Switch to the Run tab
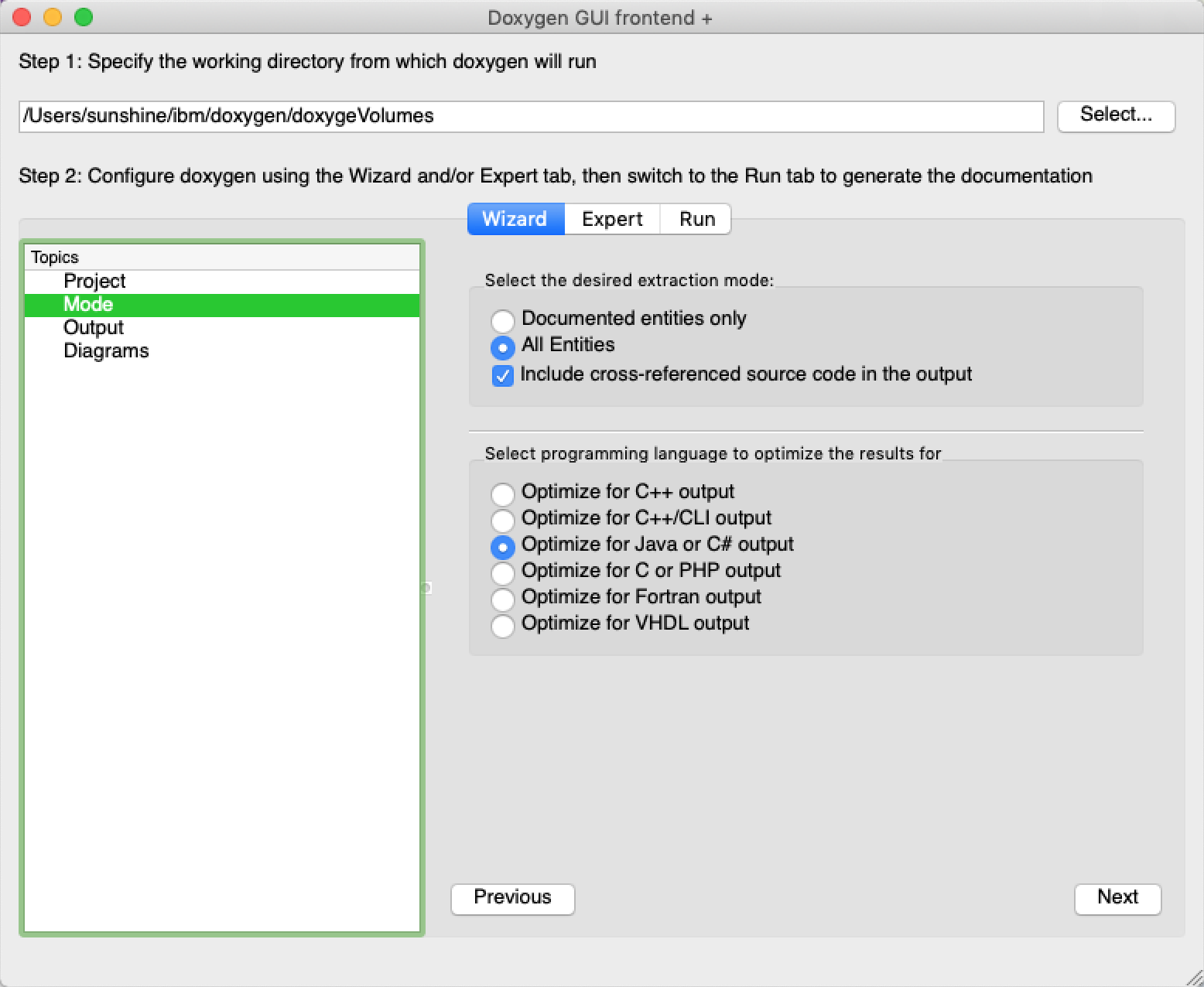Viewport: 1204px width, 987px height. [696, 219]
